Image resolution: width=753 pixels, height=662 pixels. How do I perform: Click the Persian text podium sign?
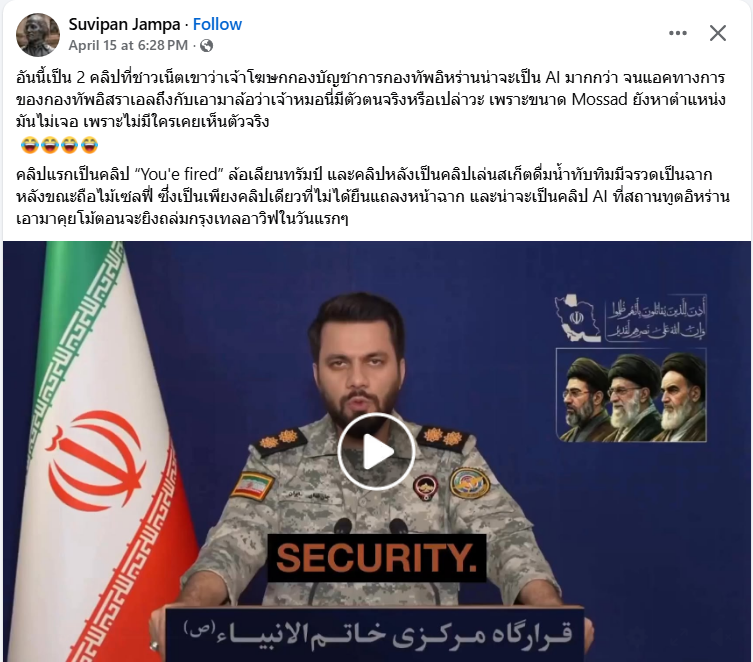tap(375, 635)
